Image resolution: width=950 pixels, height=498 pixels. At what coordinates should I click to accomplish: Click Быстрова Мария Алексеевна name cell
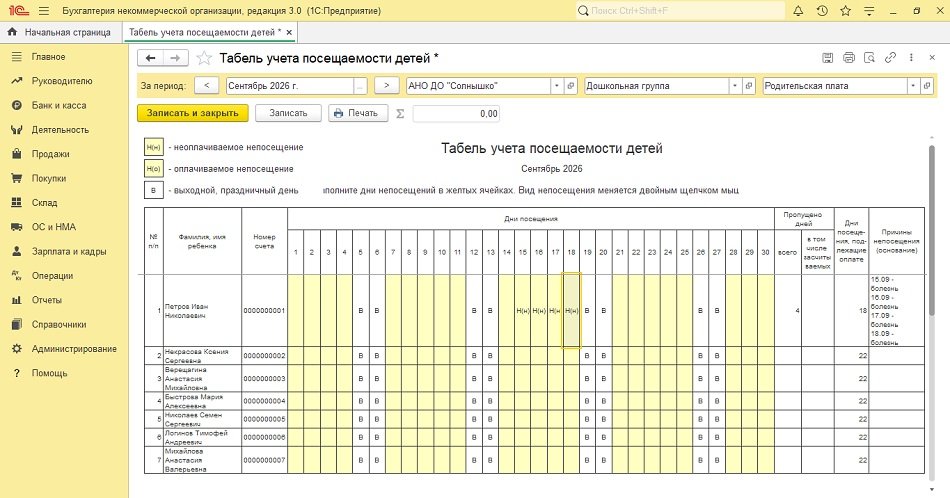pyautogui.click(x=202, y=401)
